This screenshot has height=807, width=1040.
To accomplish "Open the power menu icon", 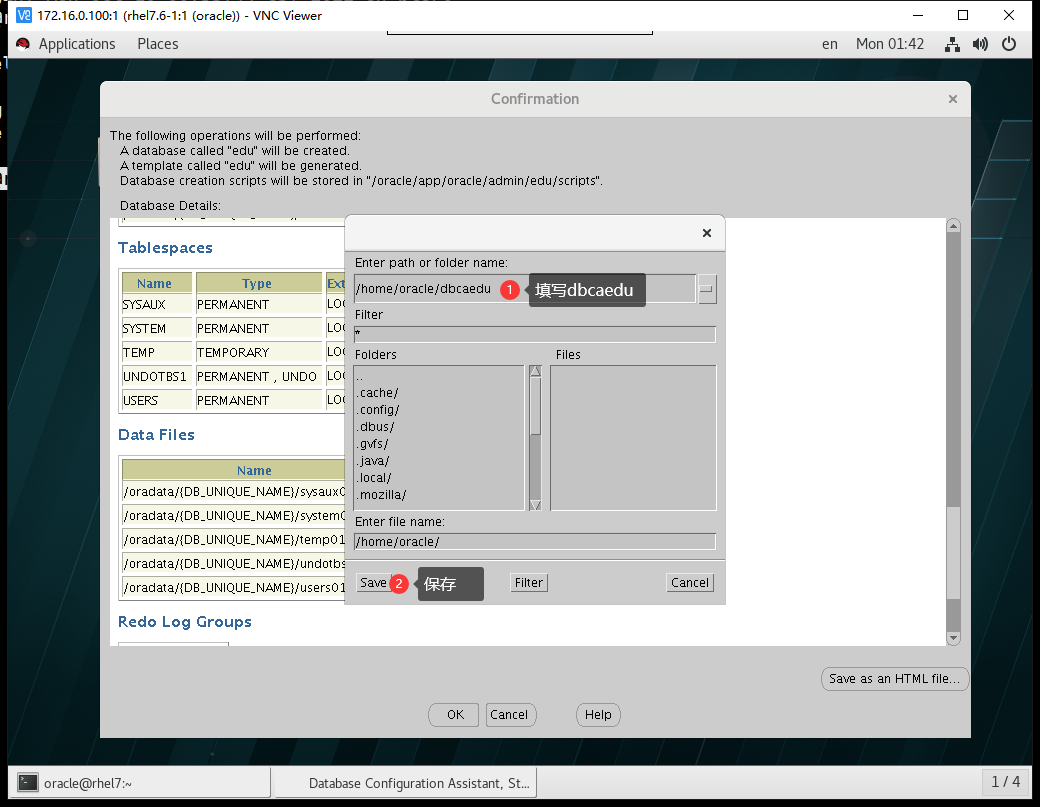I will [1009, 44].
